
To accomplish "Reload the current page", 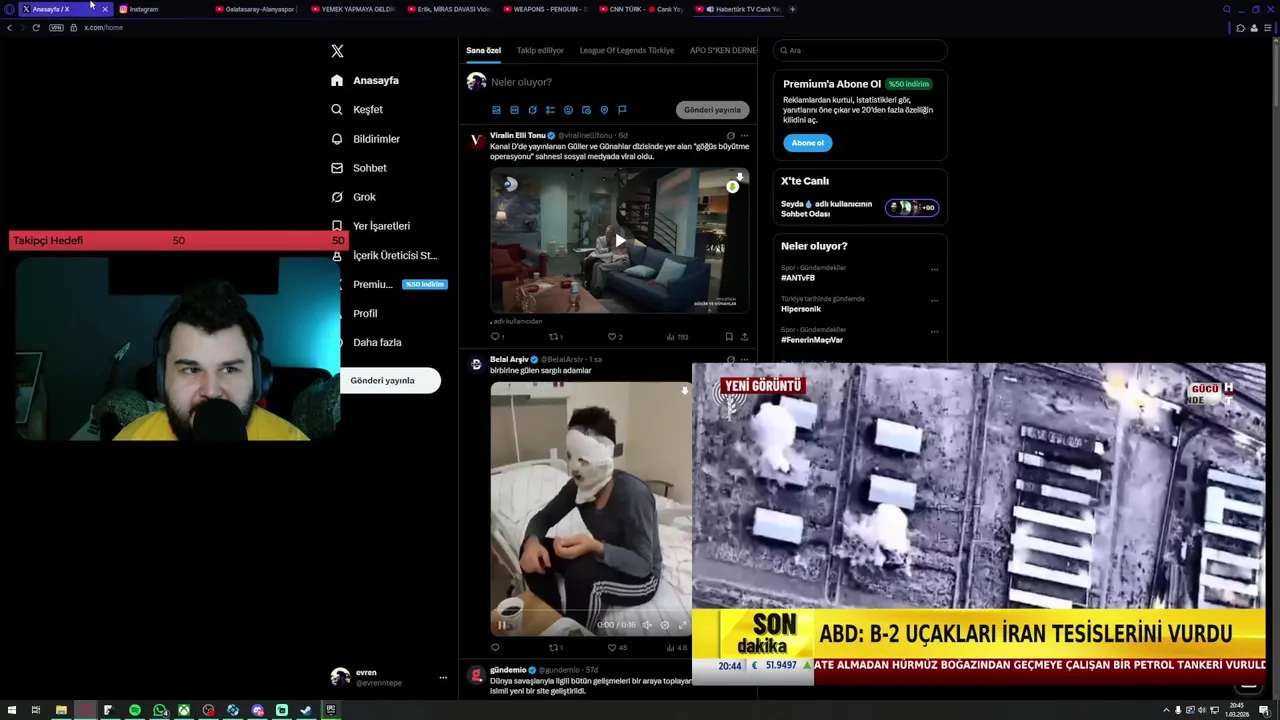I will click(x=36, y=27).
